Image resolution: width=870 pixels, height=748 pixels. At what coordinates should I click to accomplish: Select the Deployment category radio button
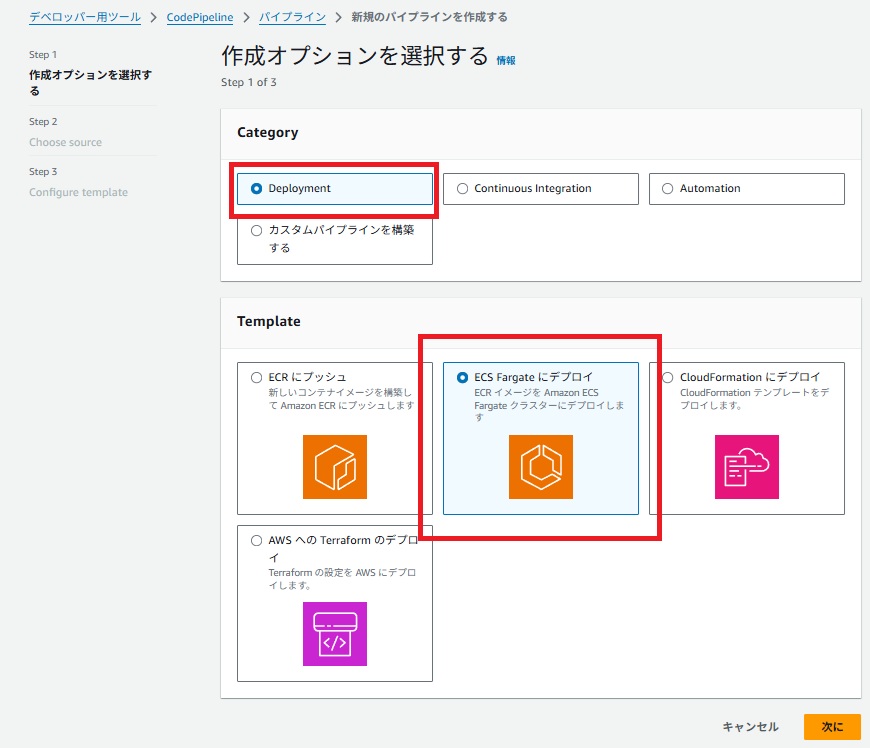click(x=256, y=189)
